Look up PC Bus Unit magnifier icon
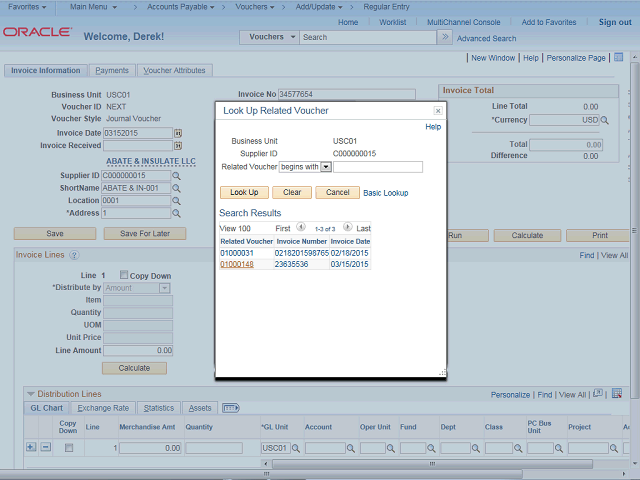The image size is (640, 480). point(559,448)
